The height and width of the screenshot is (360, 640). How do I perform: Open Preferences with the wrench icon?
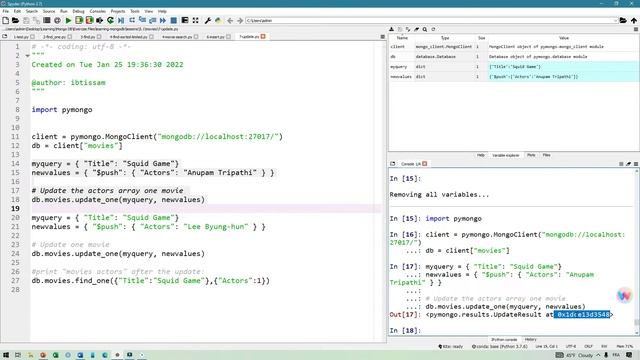pos(207,20)
